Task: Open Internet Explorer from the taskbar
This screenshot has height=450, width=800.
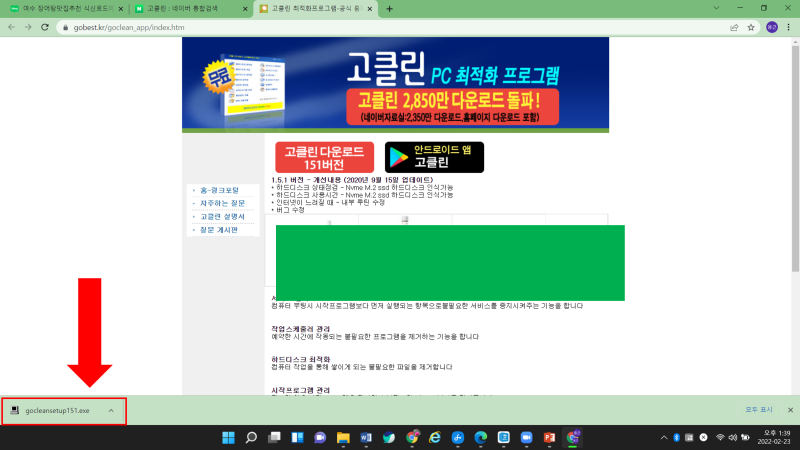Action: tap(435, 438)
